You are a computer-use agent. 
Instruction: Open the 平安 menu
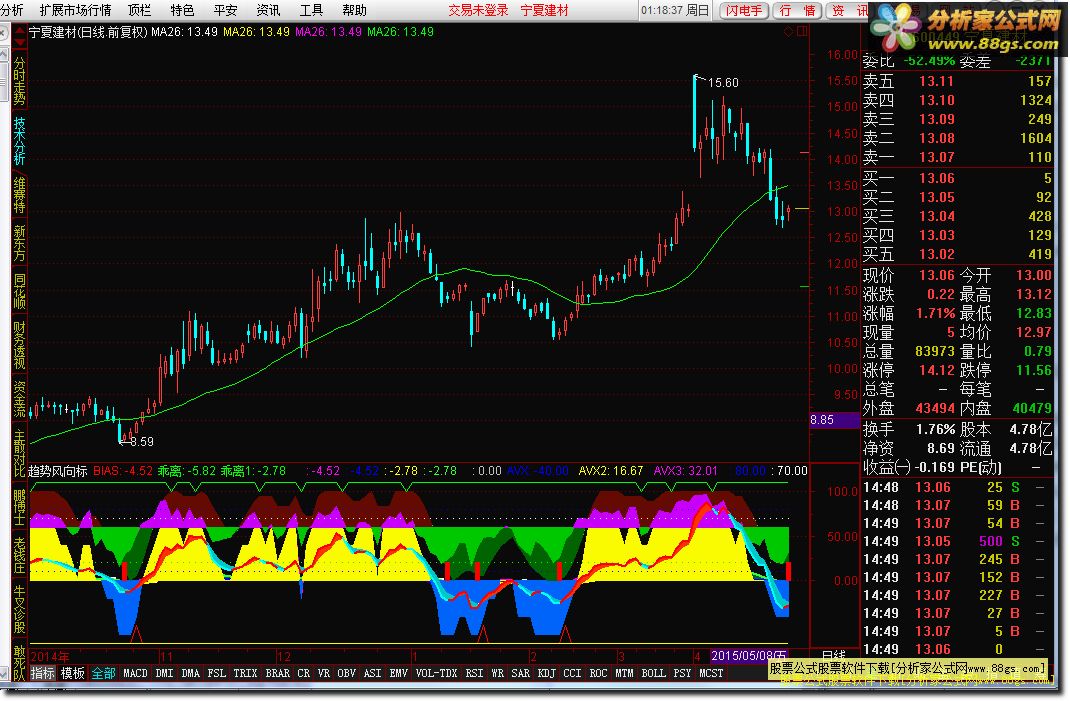pos(225,10)
